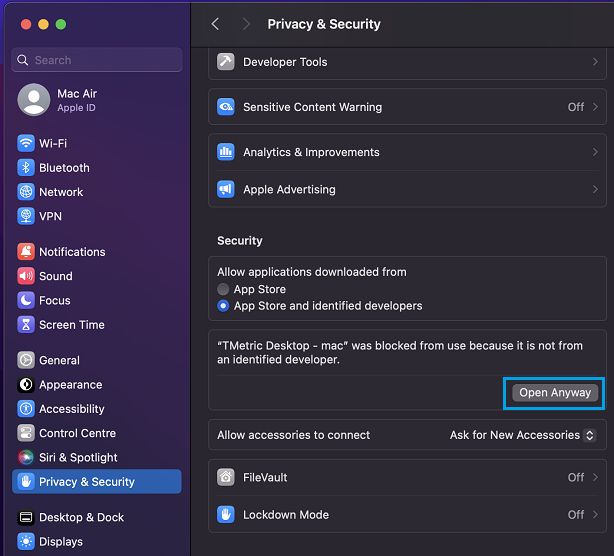Screen dimensions: 614x556
Task: Click the Control Centre icon
Action: pyautogui.click(x=26, y=433)
